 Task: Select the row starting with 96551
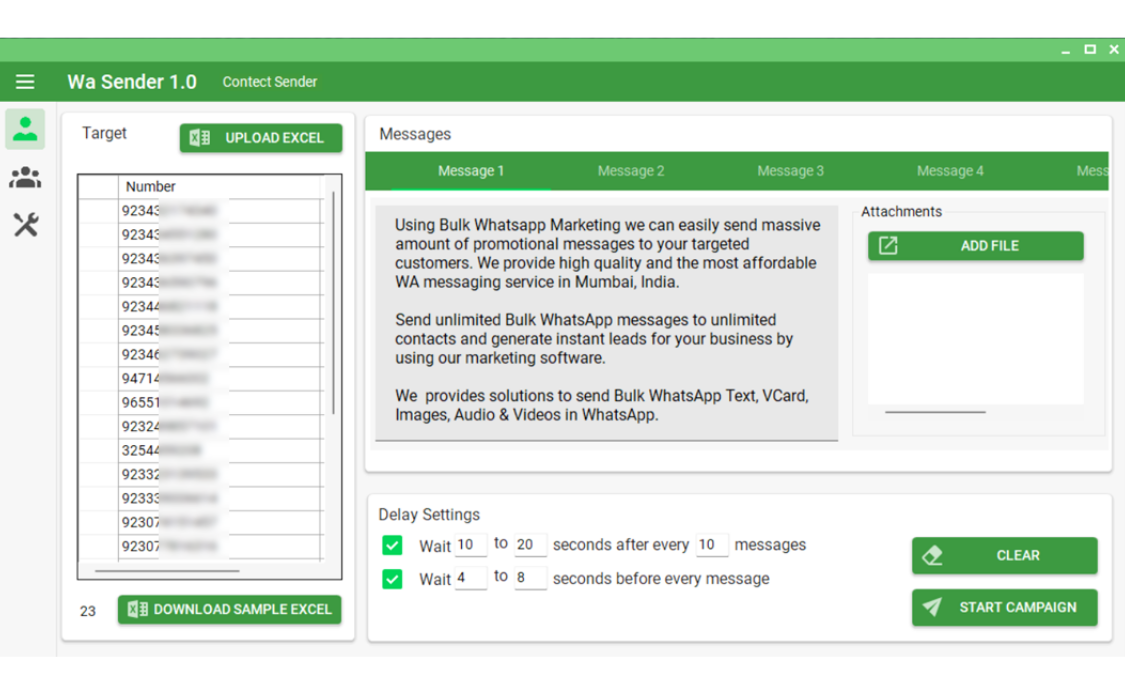[201, 403]
